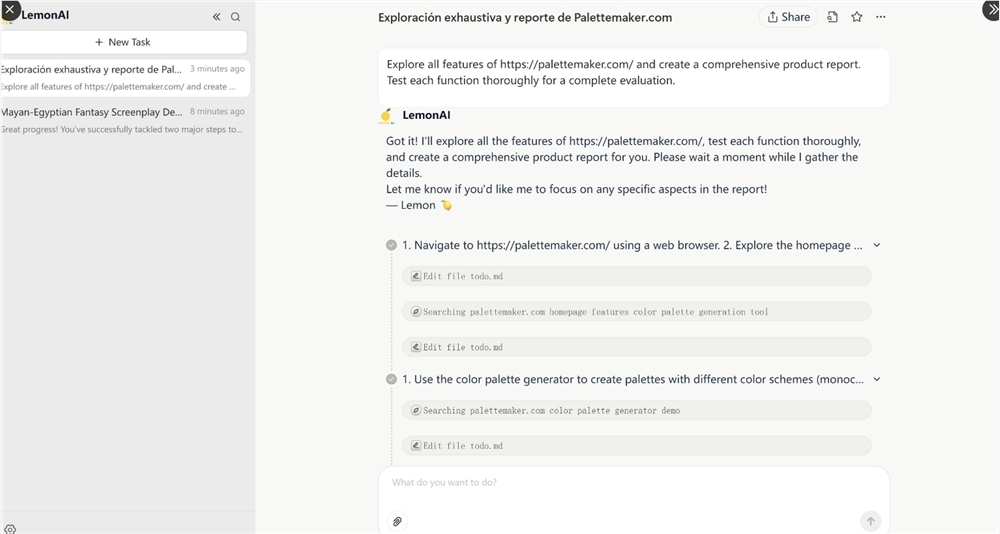1000x534 pixels.
Task: Click the top-right close X icon
Action: pyautogui.click(x=991, y=9)
